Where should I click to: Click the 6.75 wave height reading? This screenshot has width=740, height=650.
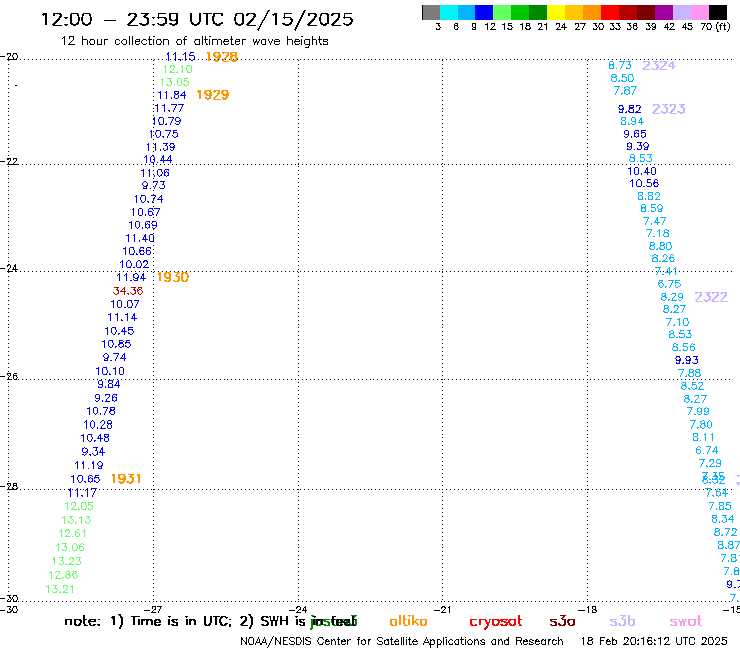669,284
